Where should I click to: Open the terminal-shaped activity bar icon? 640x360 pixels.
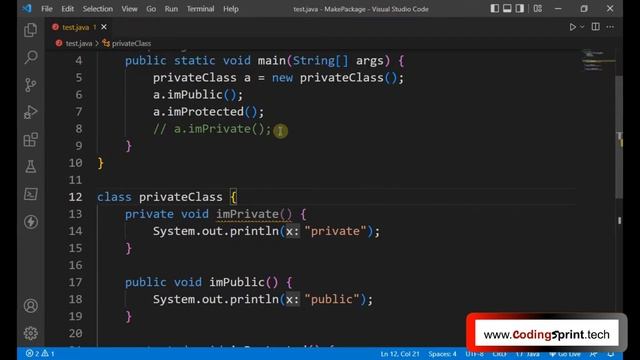[31, 194]
